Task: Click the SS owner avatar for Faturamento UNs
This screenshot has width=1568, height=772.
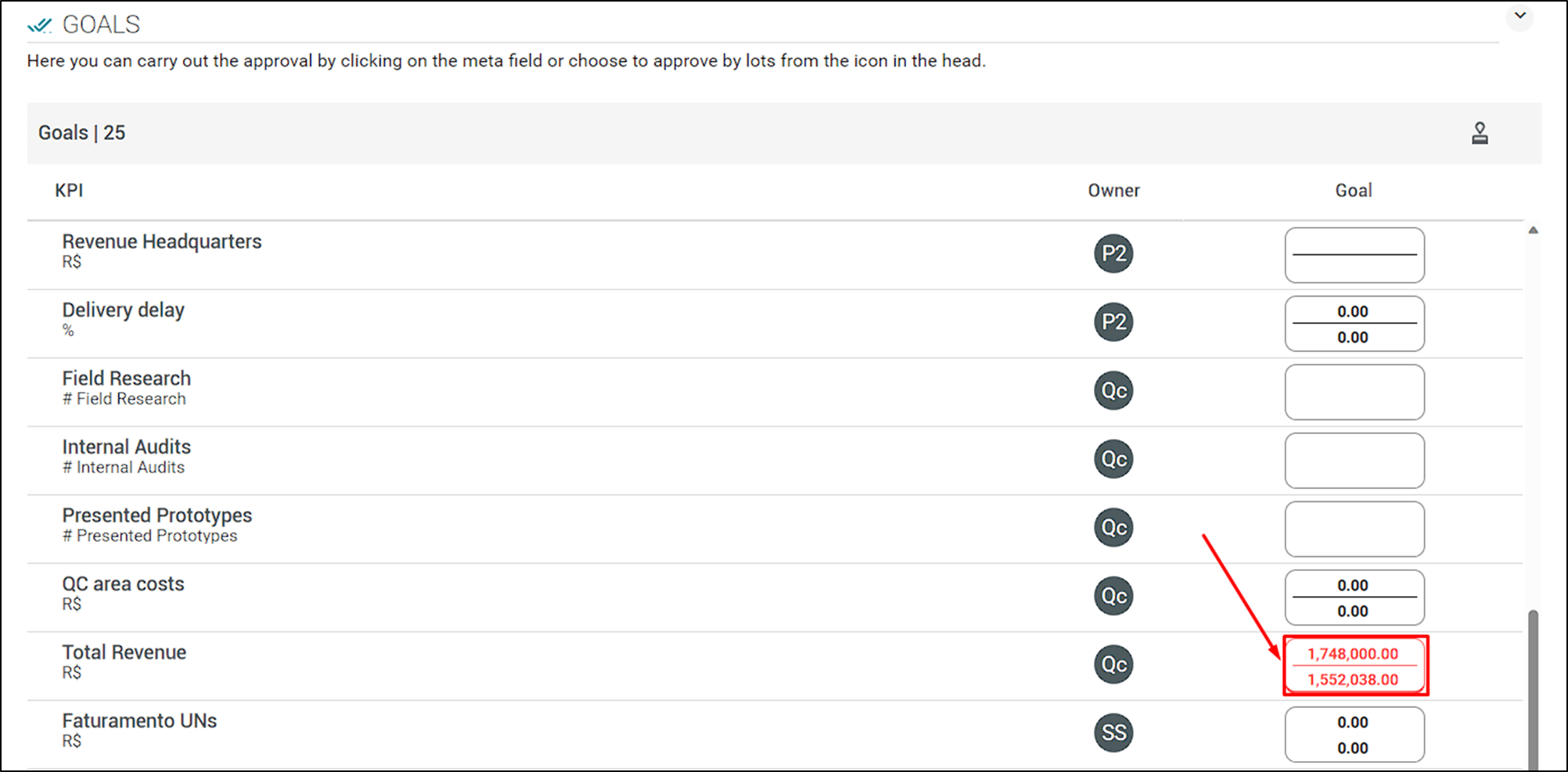Action: pyautogui.click(x=1113, y=733)
